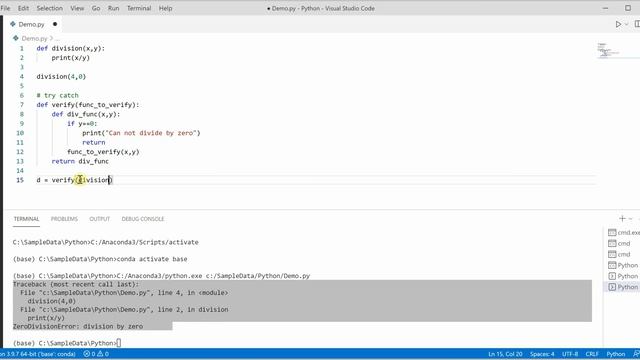Open the new terminal dropdown arrow

click(x=631, y=219)
